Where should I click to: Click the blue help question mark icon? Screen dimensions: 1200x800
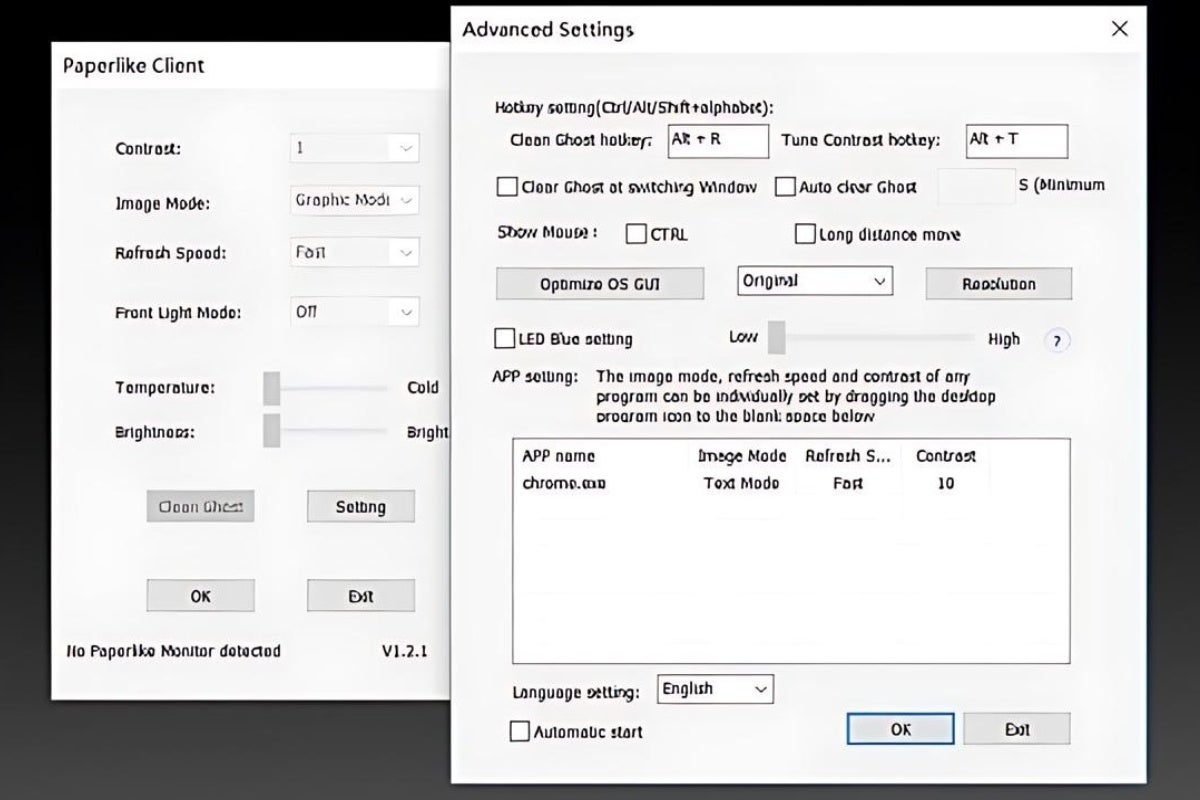click(1057, 340)
